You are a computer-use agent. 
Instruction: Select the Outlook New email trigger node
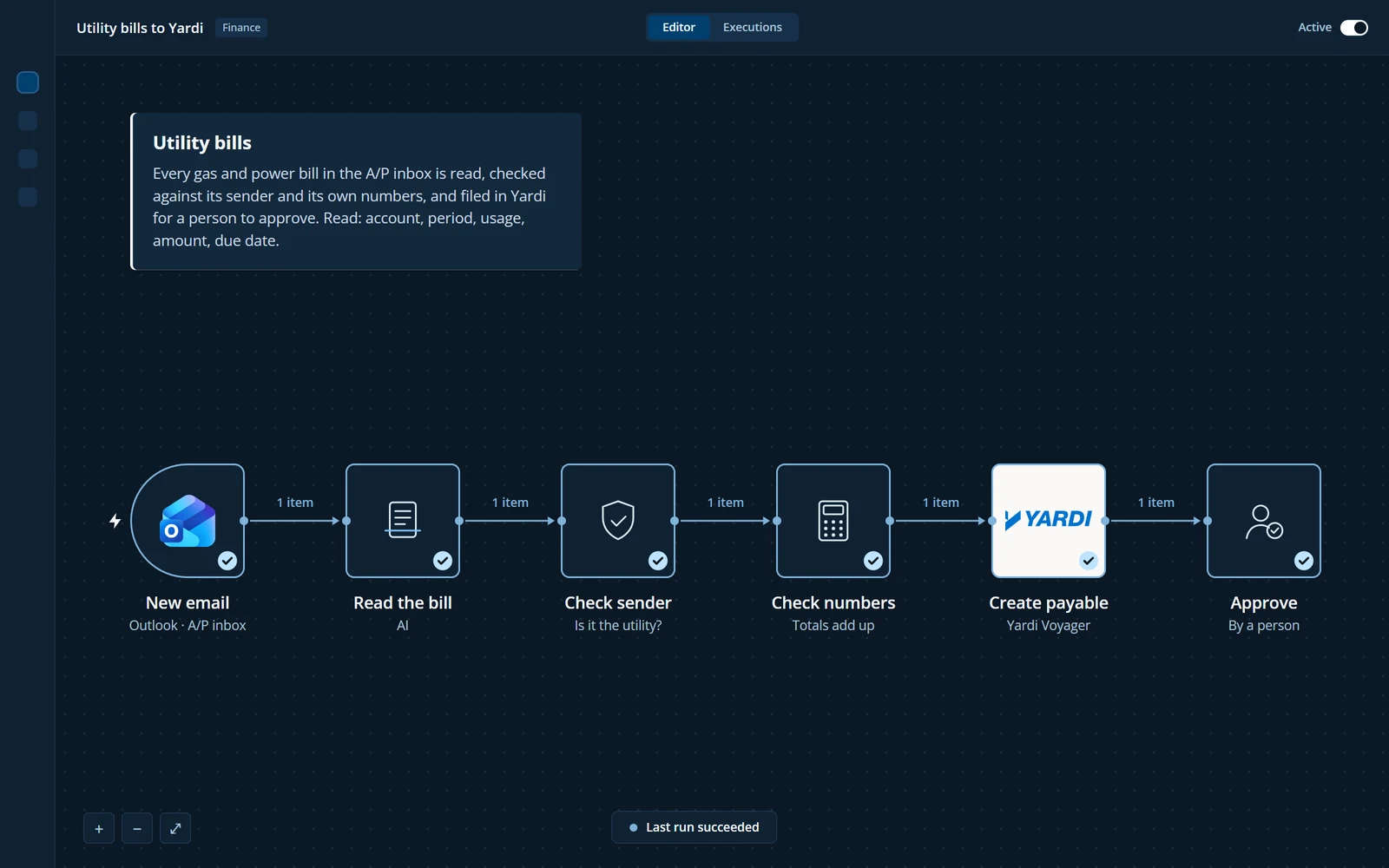[188, 521]
